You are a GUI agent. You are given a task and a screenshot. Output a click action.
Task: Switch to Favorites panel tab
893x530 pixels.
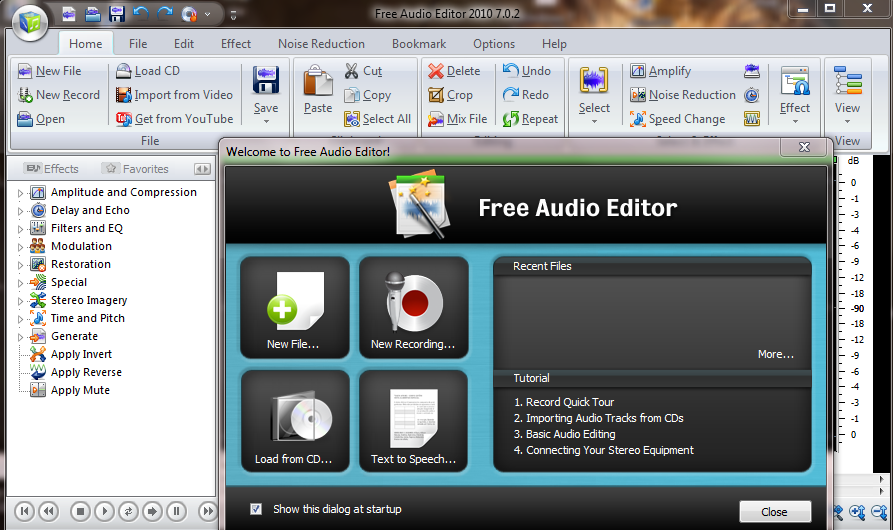(x=136, y=169)
